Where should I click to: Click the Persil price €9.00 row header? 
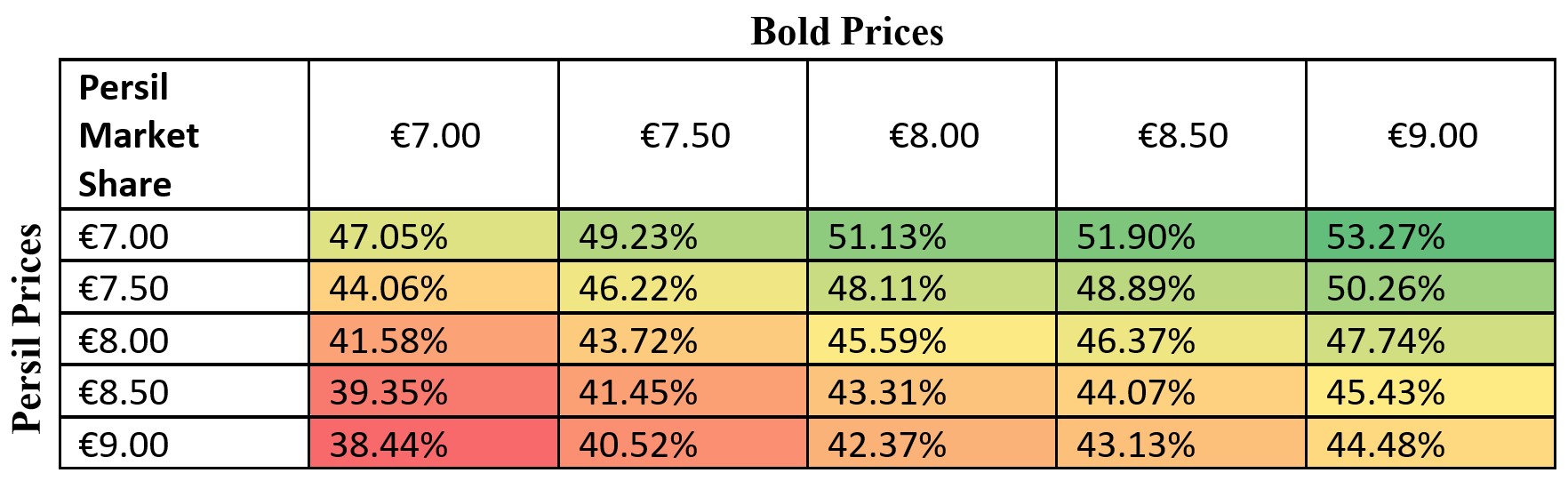pos(184,444)
